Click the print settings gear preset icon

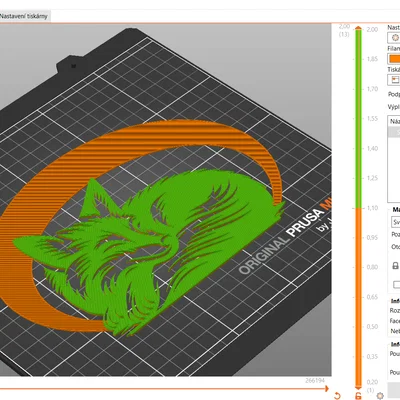point(395,38)
